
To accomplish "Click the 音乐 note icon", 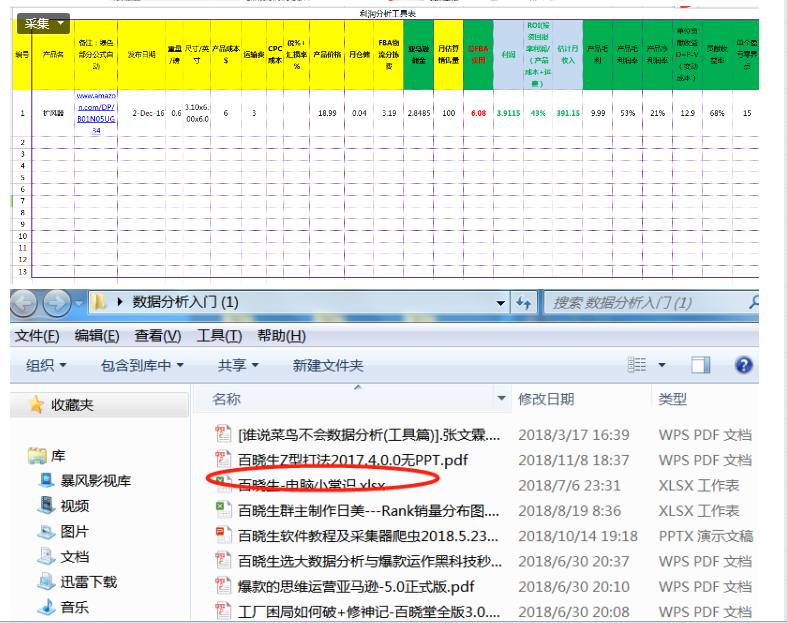I will (x=47, y=606).
